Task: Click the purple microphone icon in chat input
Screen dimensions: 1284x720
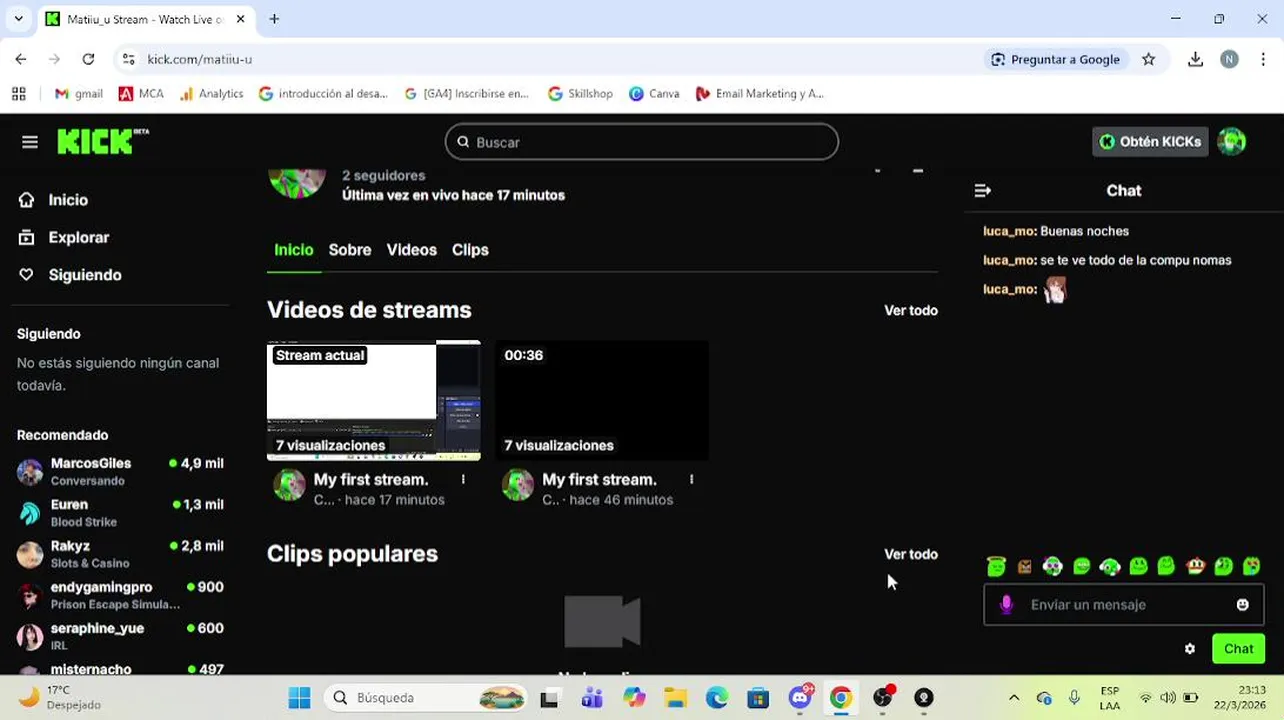Action: (x=1006, y=605)
